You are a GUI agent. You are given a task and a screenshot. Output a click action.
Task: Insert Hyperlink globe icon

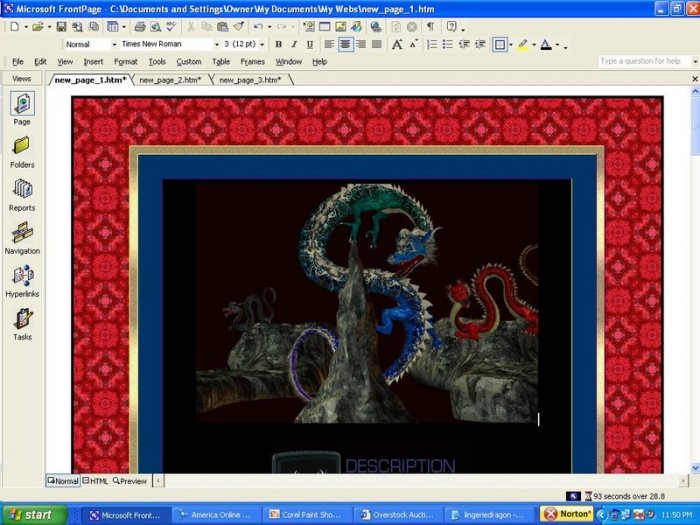point(376,27)
